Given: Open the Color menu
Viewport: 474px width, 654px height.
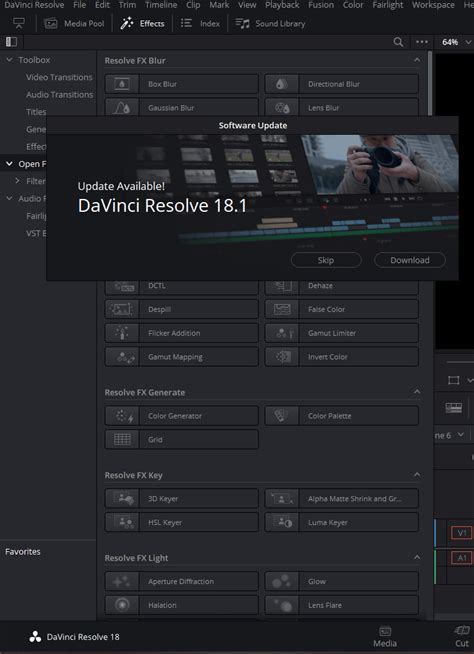Looking at the screenshot, I should (352, 5).
